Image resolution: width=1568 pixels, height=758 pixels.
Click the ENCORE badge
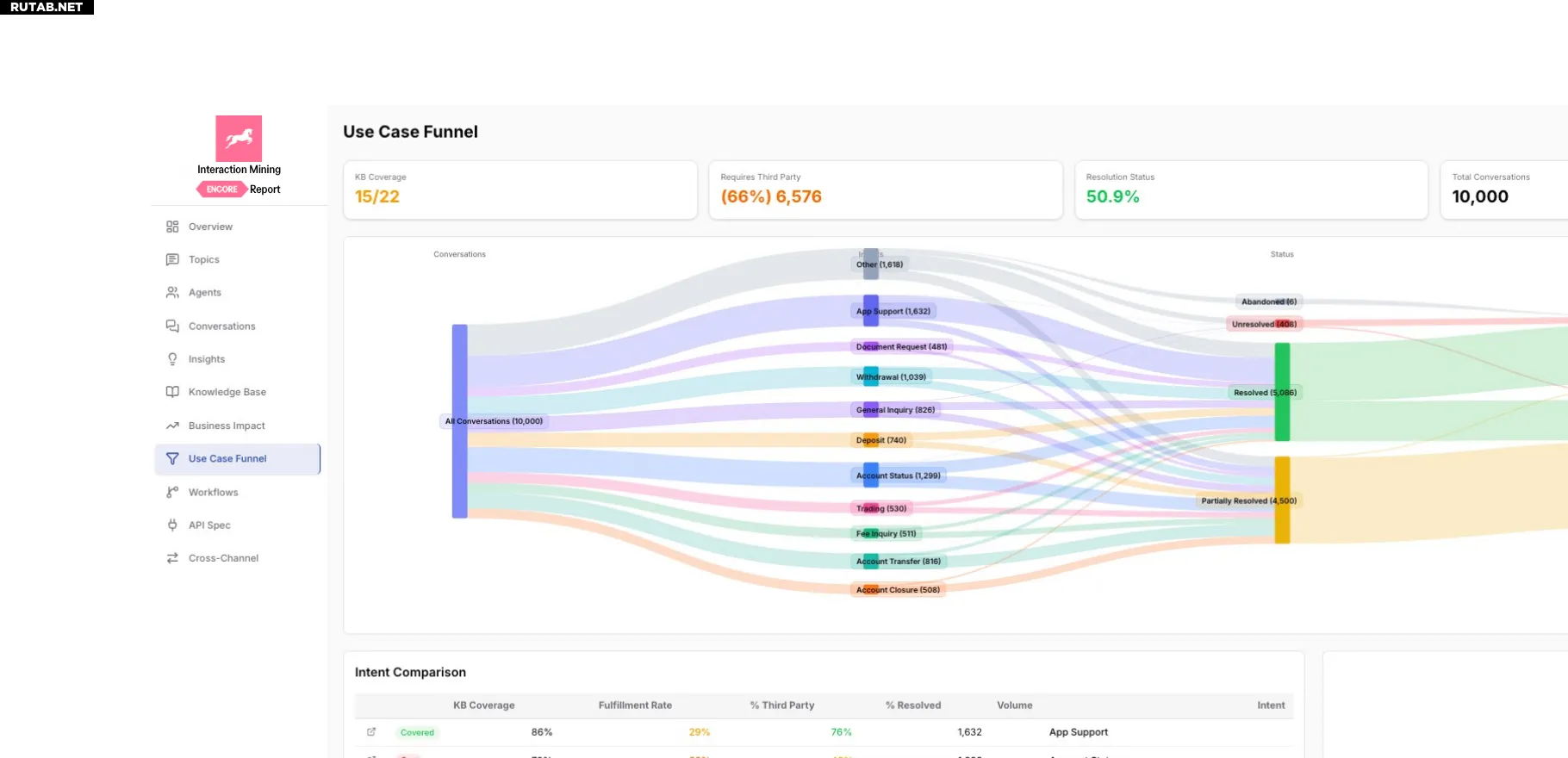(x=222, y=189)
